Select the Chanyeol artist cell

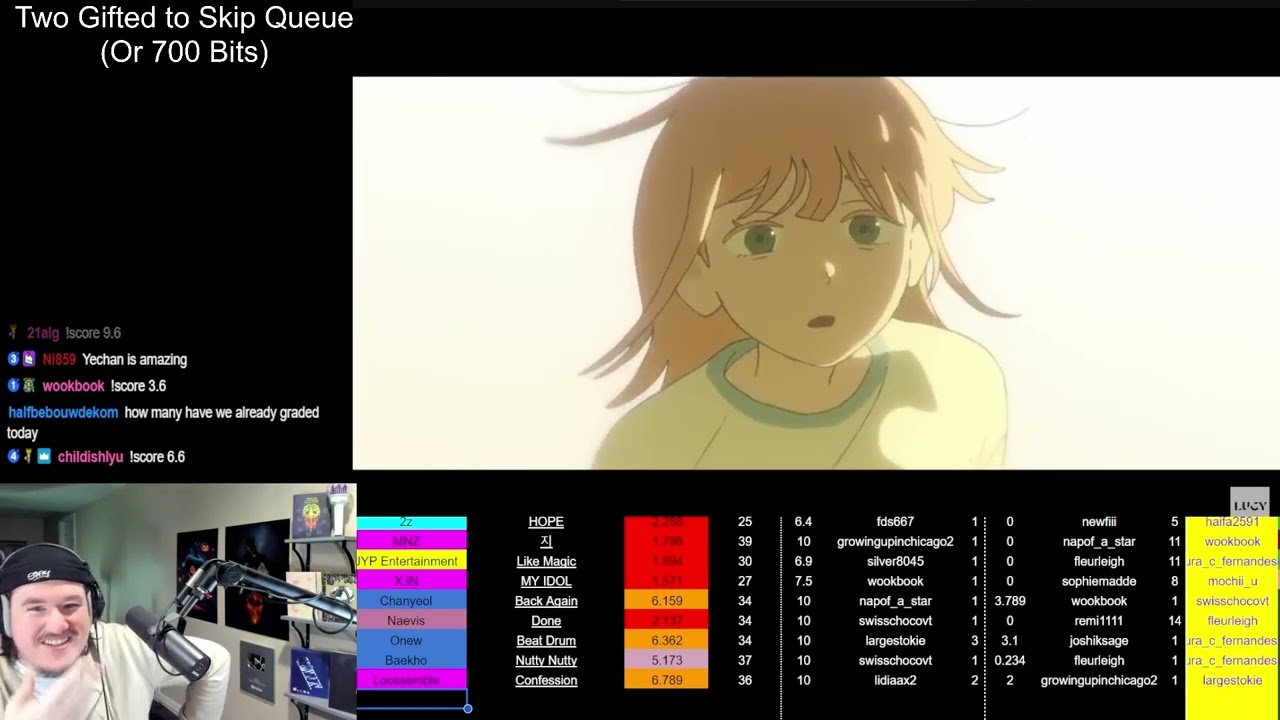[x=411, y=601]
